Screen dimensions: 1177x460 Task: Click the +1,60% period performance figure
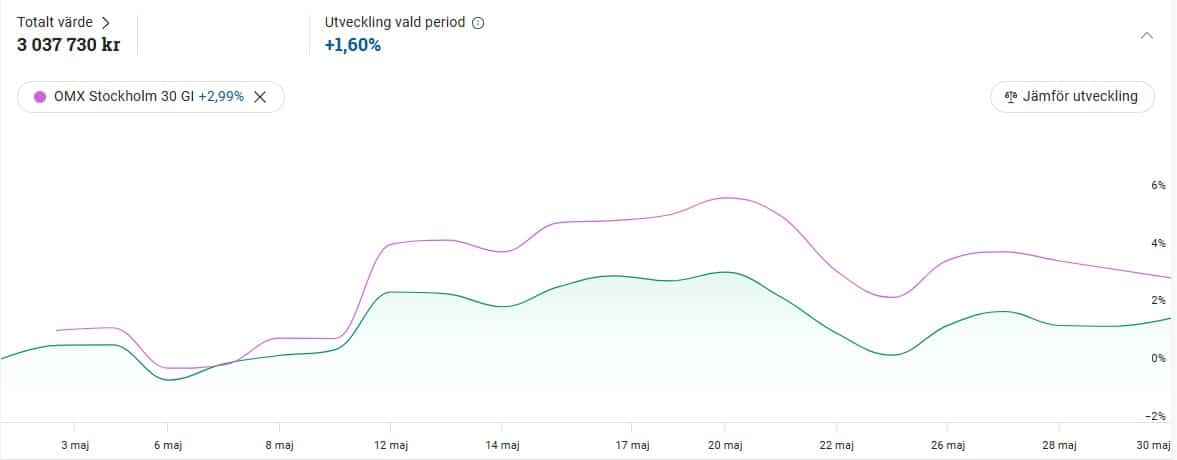pyautogui.click(x=352, y=45)
